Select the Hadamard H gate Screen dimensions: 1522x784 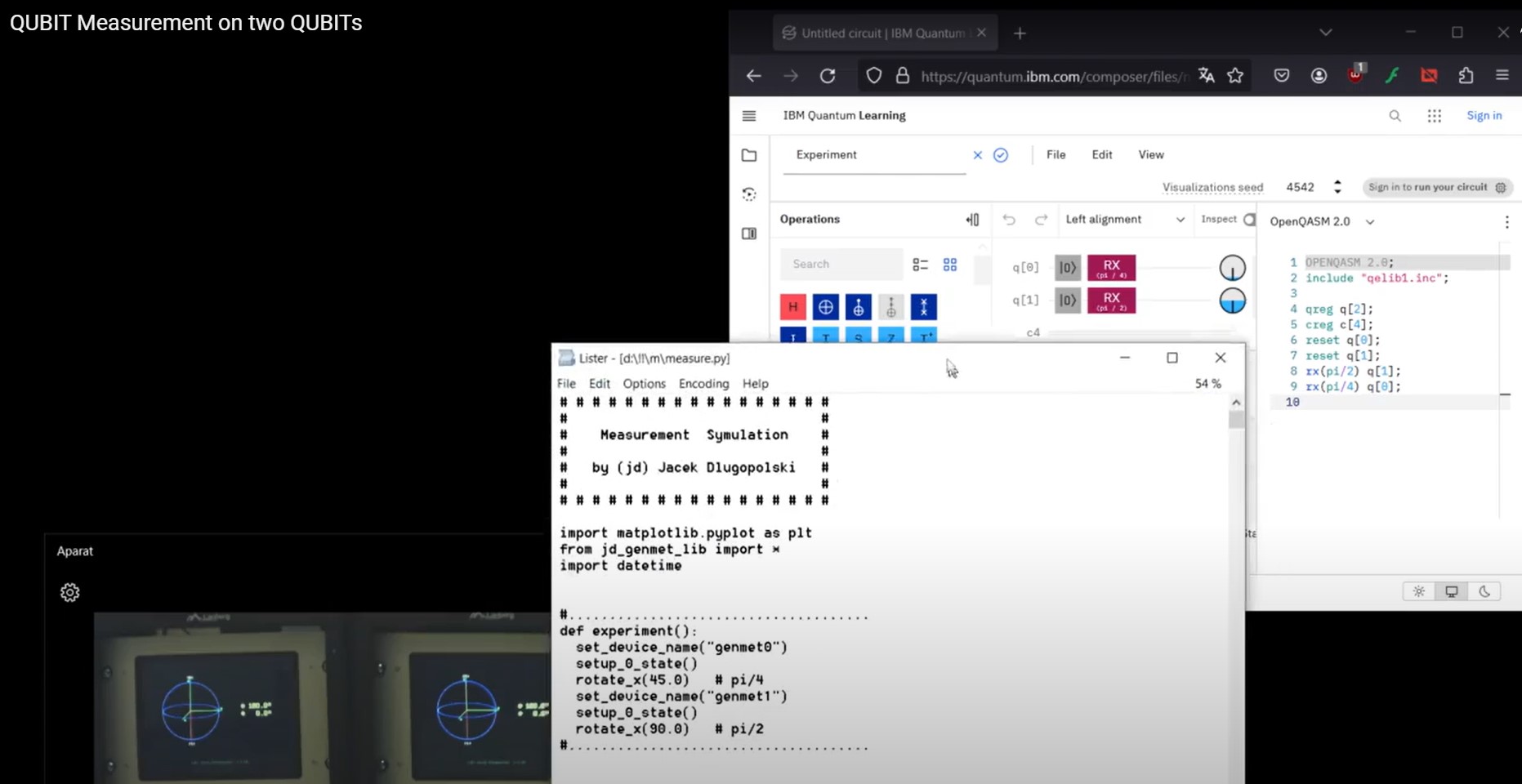(x=793, y=307)
